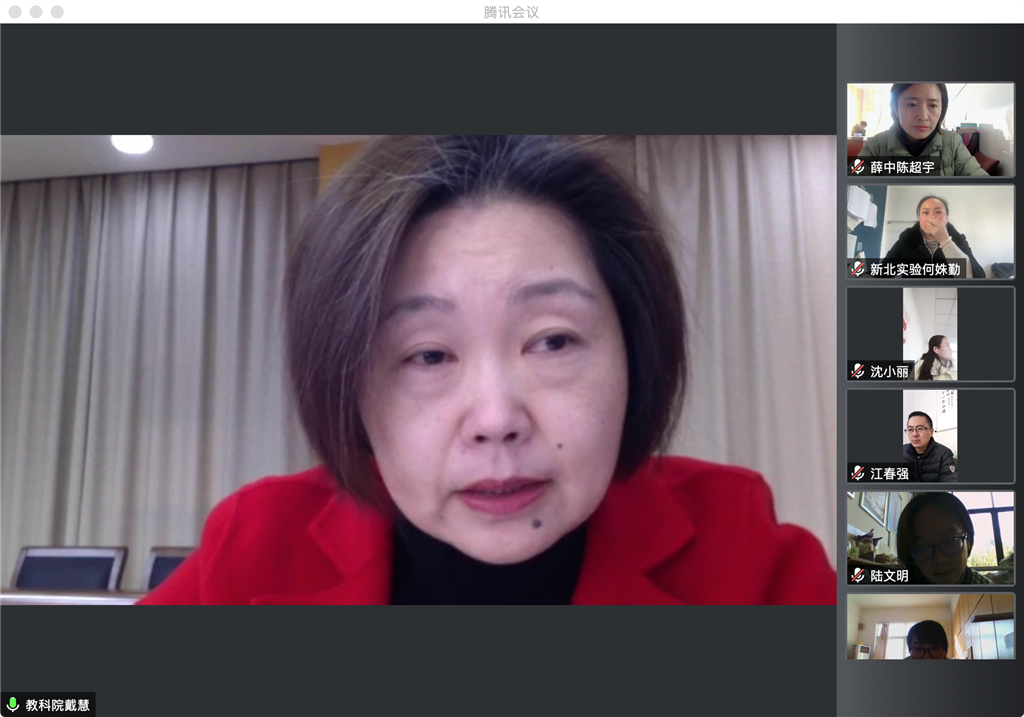
Task: Open the 沈小丽 participant video thumbnail
Action: tap(931, 334)
